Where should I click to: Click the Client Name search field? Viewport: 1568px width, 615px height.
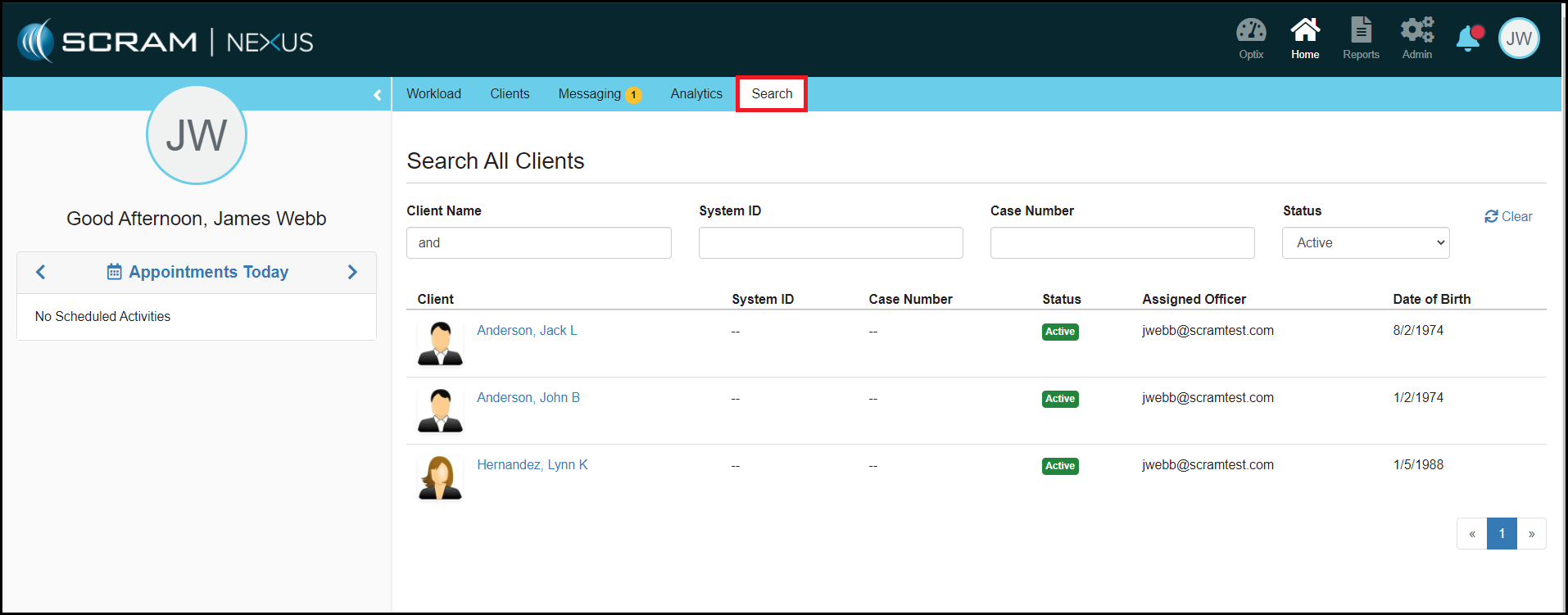click(538, 243)
